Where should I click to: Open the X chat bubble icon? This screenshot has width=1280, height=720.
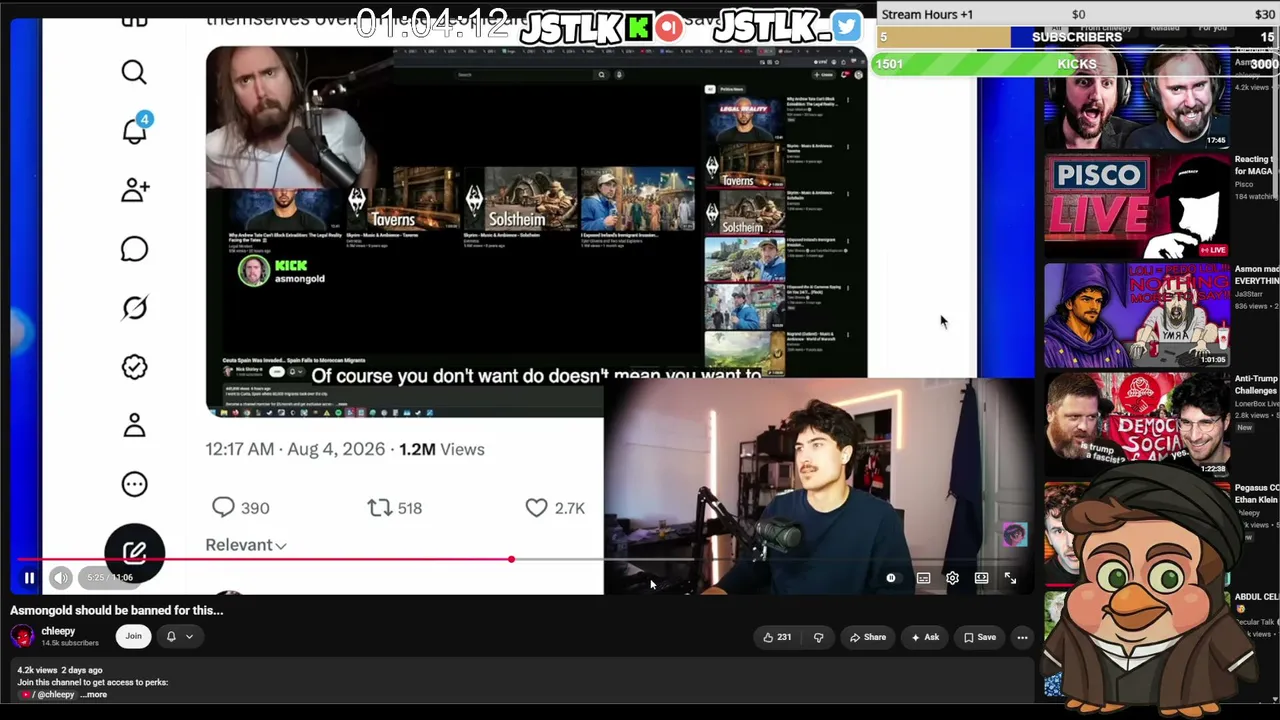tap(135, 248)
